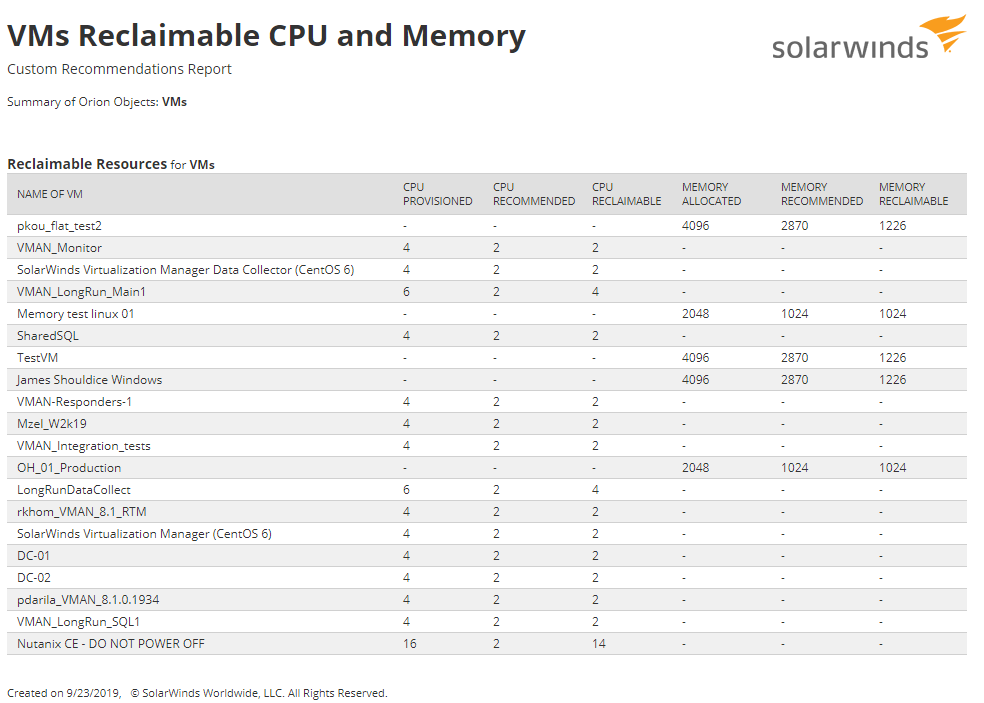The image size is (984, 703).
Task: Select the OH_01_Production VM name
Action: tap(69, 468)
